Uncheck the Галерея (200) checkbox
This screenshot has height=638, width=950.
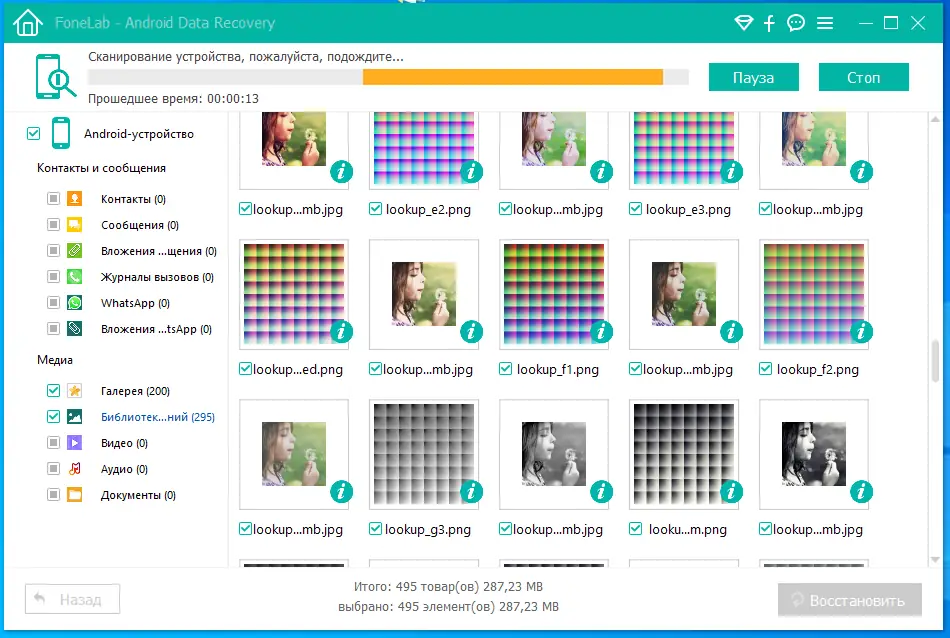pyautogui.click(x=53, y=391)
